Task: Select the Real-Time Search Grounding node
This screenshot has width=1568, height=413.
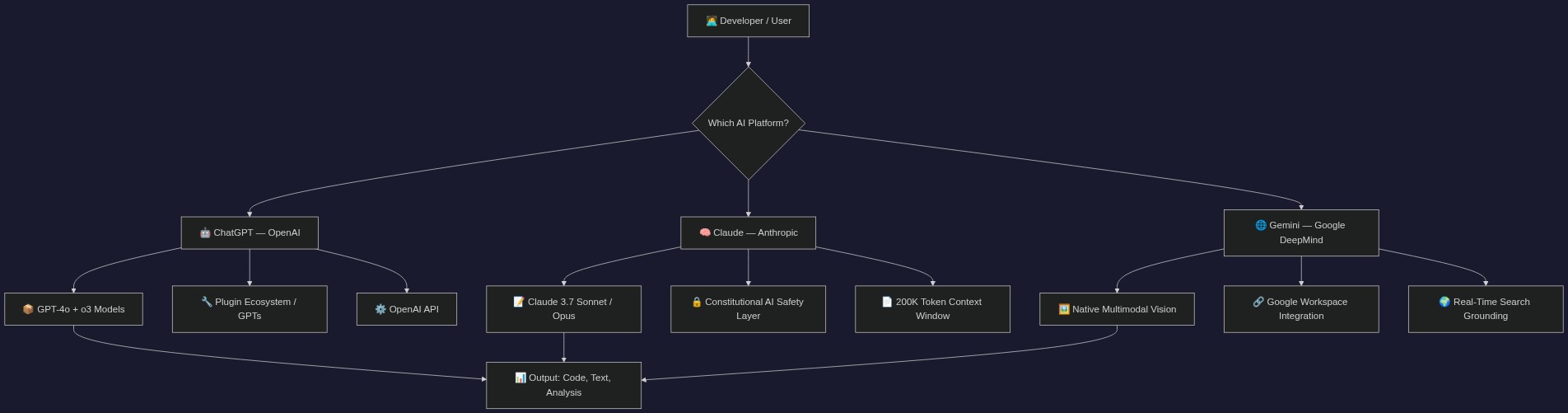Action: tap(1486, 309)
